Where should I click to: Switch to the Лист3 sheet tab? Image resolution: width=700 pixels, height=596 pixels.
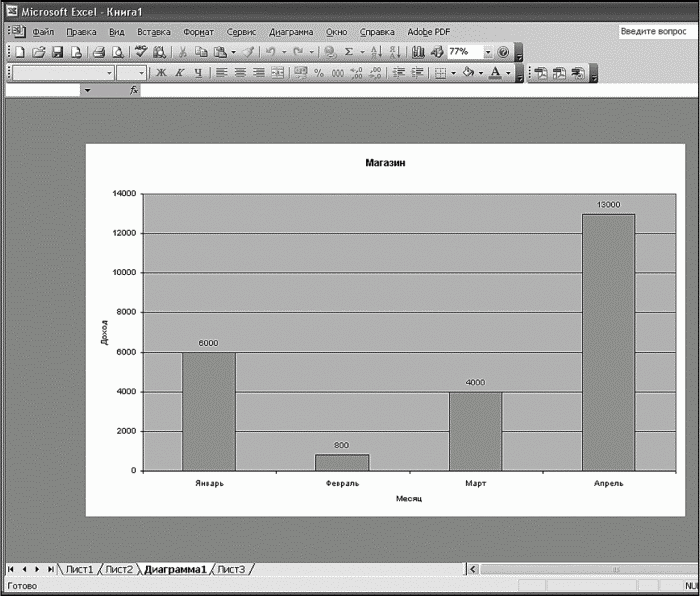click(x=231, y=569)
